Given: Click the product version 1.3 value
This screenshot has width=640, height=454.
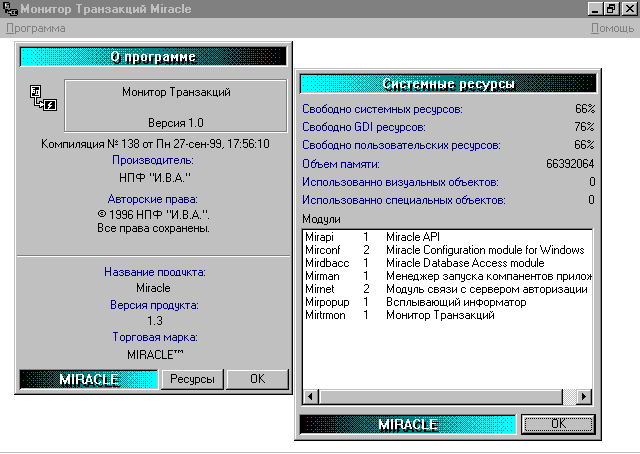Looking at the screenshot, I should [x=155, y=321].
